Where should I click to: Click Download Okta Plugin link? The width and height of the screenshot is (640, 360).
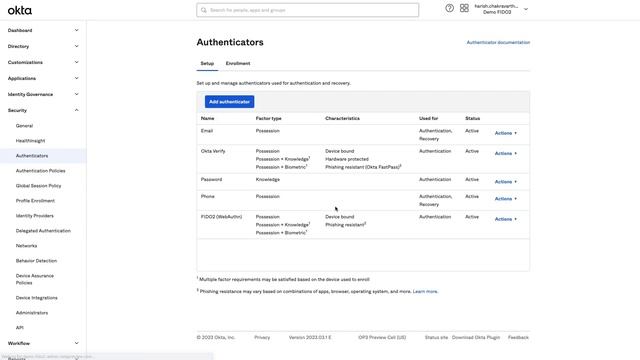pos(476,338)
